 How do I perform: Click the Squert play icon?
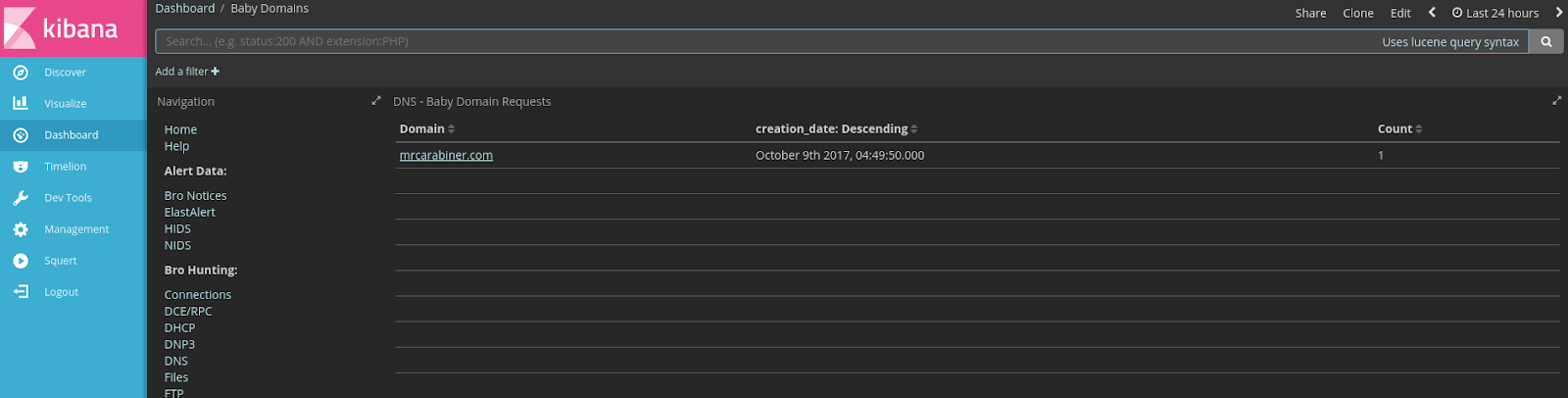tap(21, 261)
